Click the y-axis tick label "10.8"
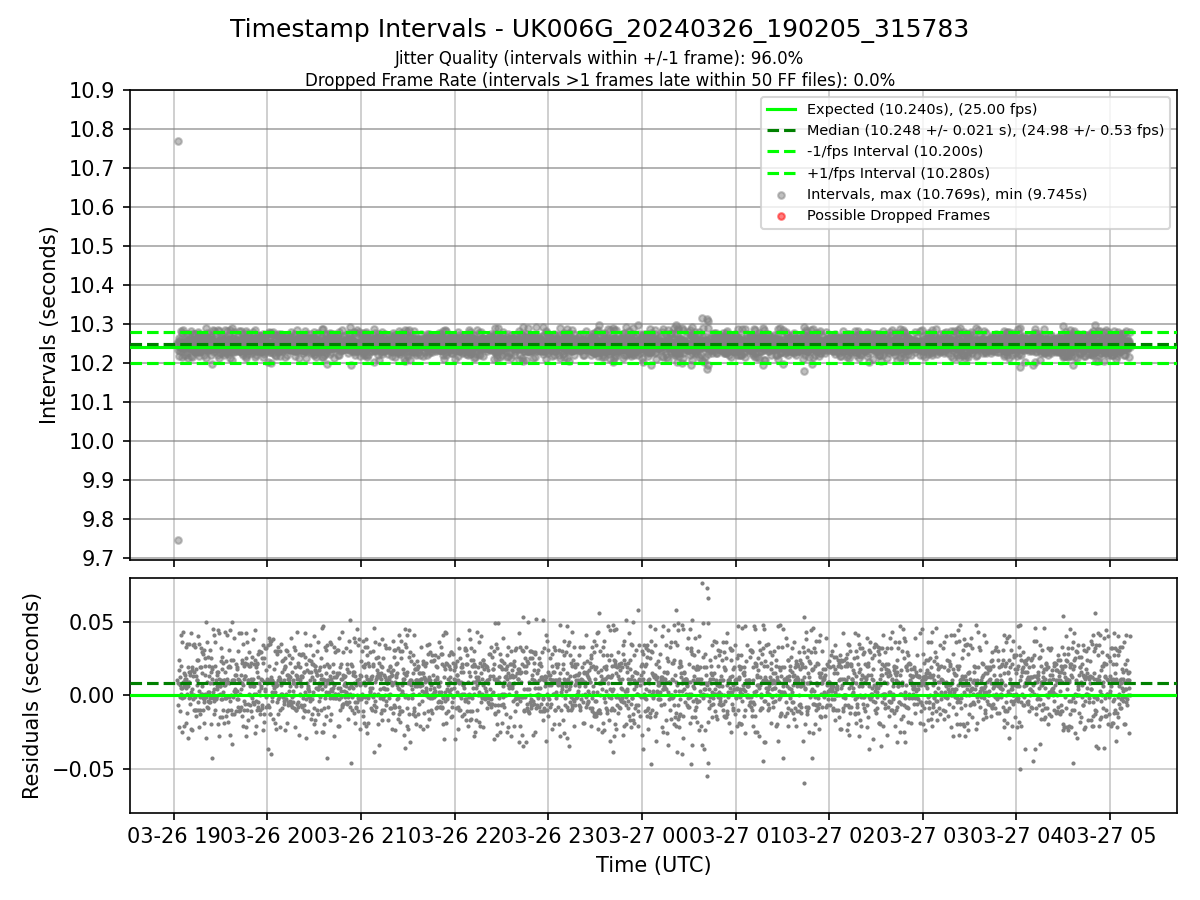 pos(93,130)
